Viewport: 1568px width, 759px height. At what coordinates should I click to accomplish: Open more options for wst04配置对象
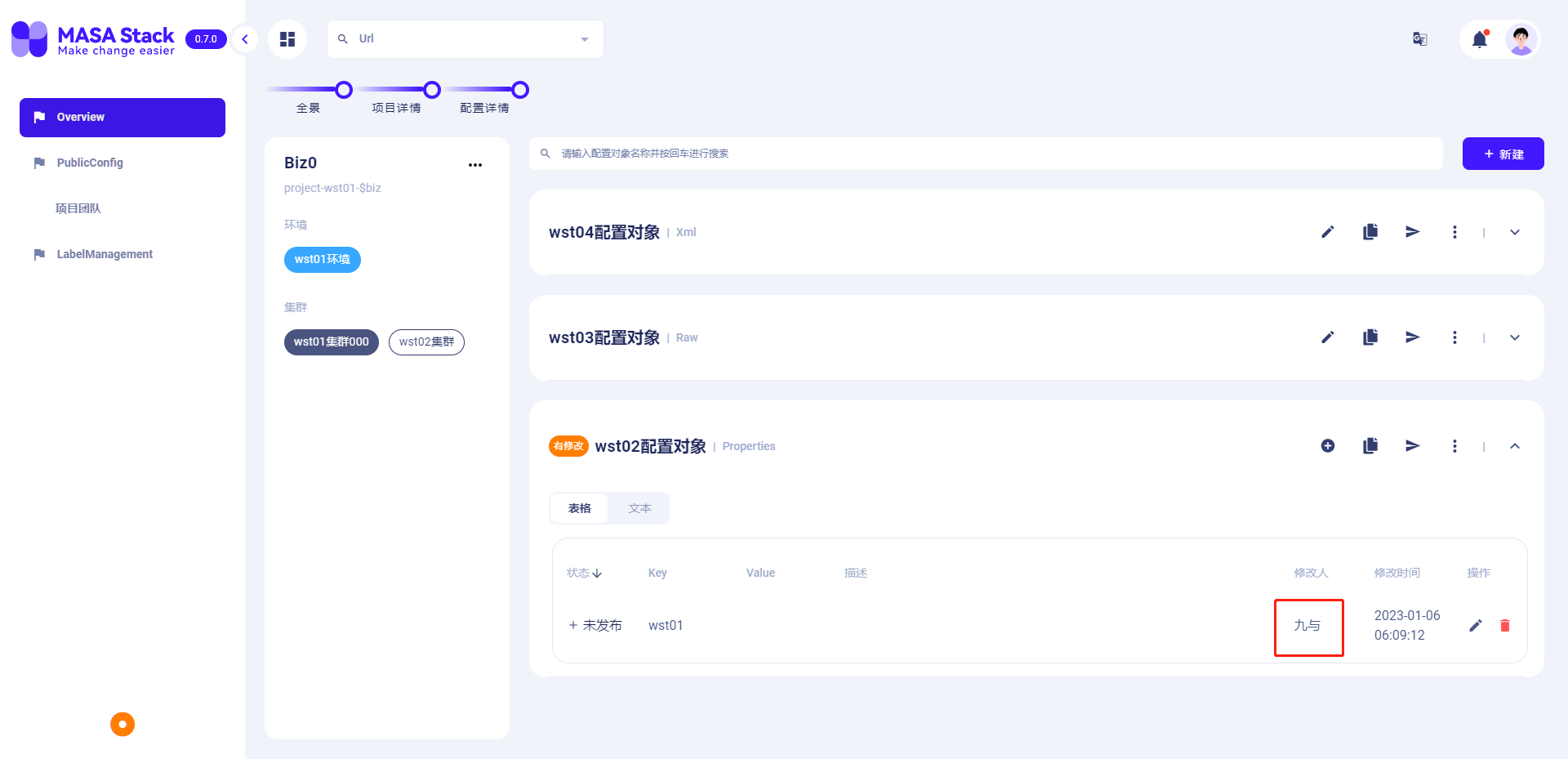click(x=1454, y=232)
